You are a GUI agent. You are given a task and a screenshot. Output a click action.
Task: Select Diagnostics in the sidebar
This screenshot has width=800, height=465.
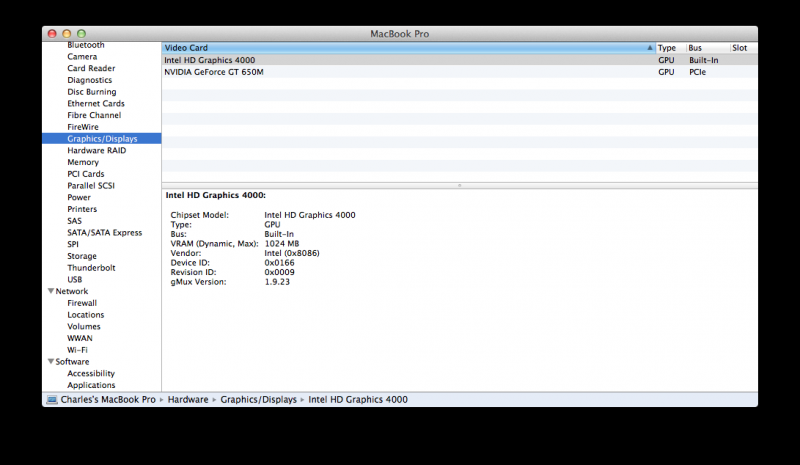point(90,80)
